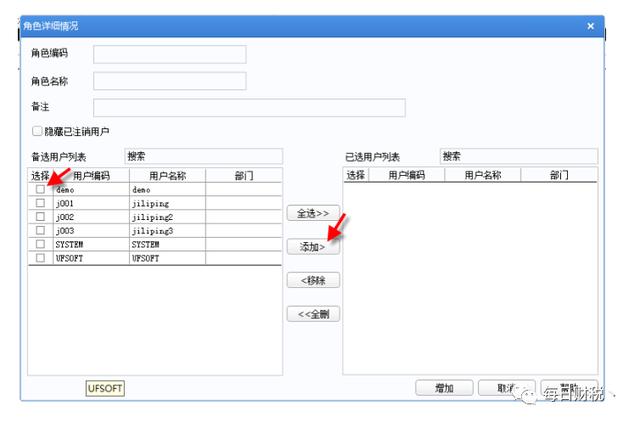The height and width of the screenshot is (423, 640).
Task: Click 用户名称 column header in left list
Action: [x=167, y=175]
